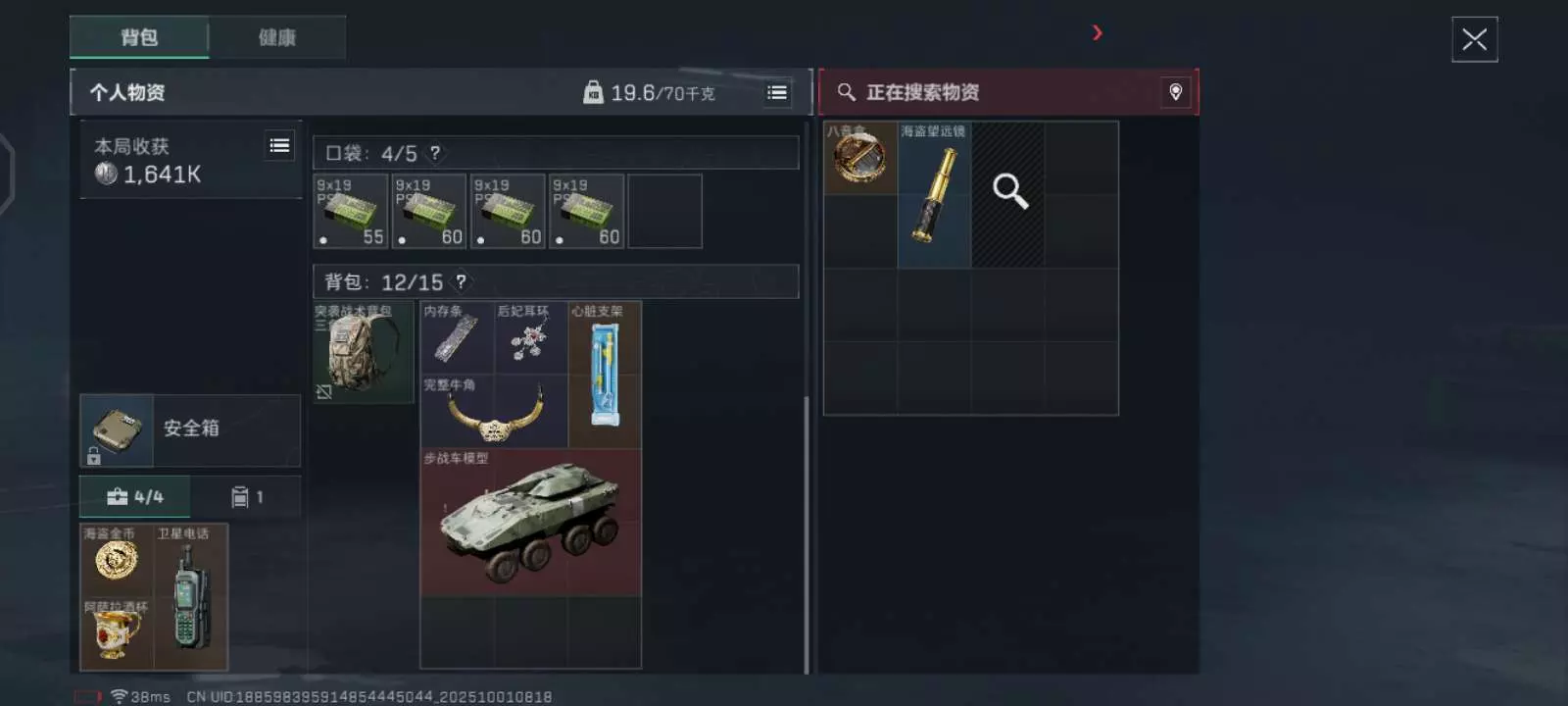Select the 背包 tab
The height and width of the screenshot is (706, 1568).
point(139,37)
